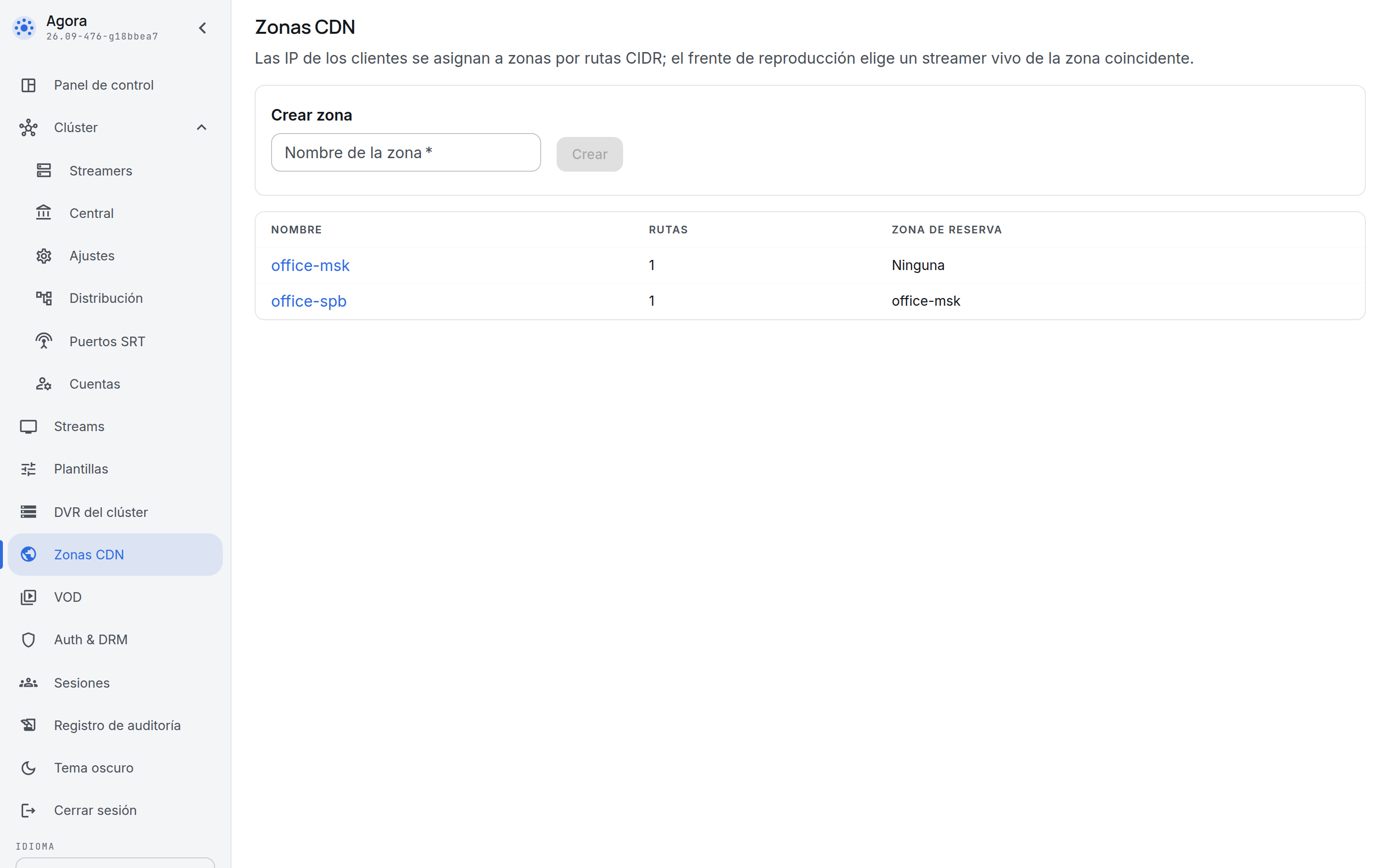Click the Agora logo icon
The image size is (1389, 868).
(x=24, y=27)
